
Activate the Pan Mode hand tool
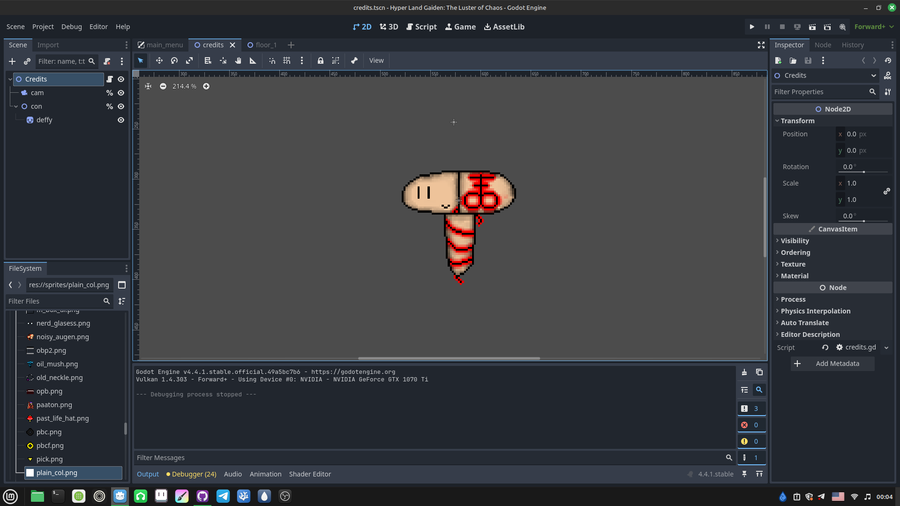[x=238, y=60]
